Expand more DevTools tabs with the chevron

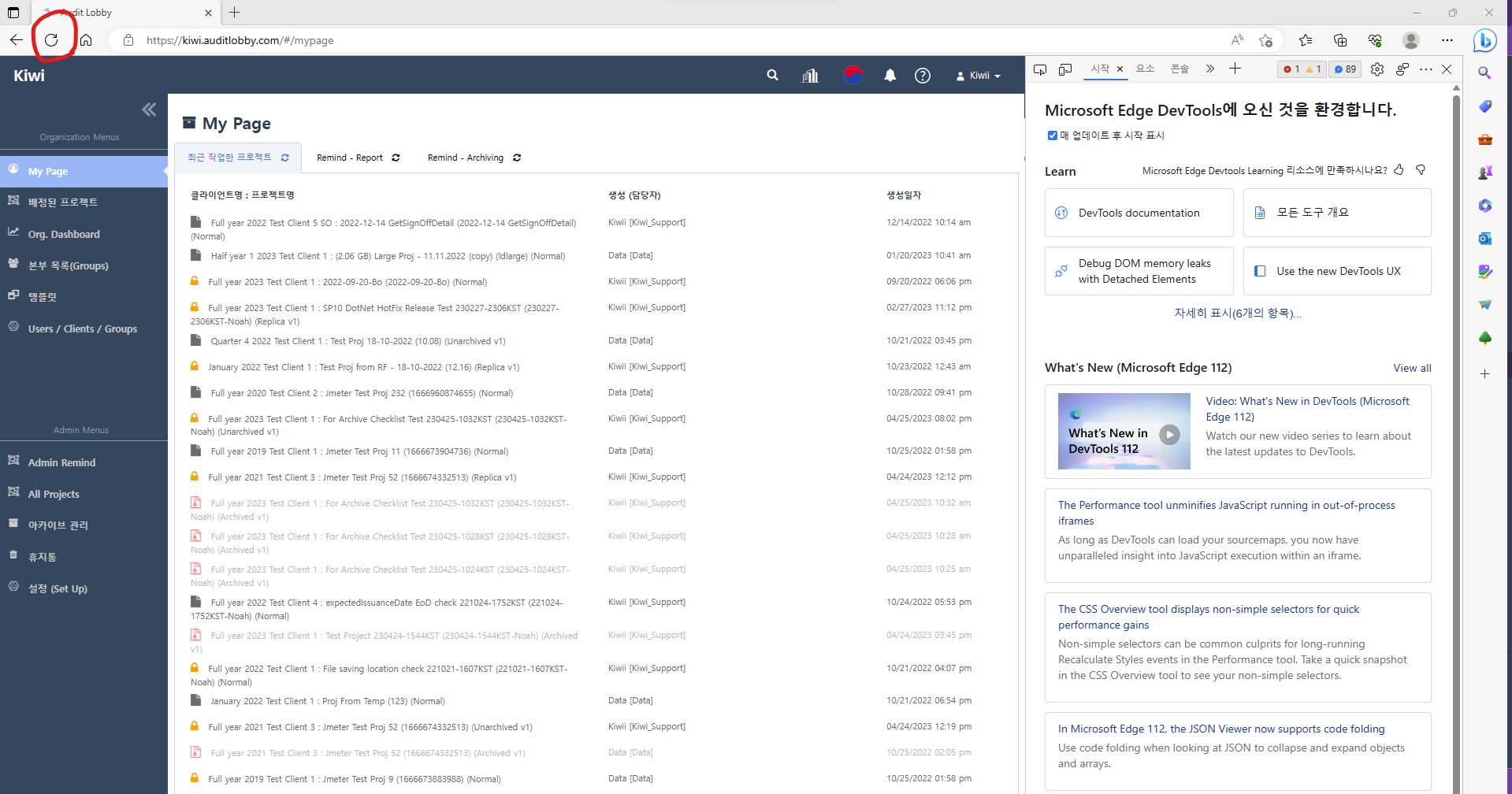1209,69
